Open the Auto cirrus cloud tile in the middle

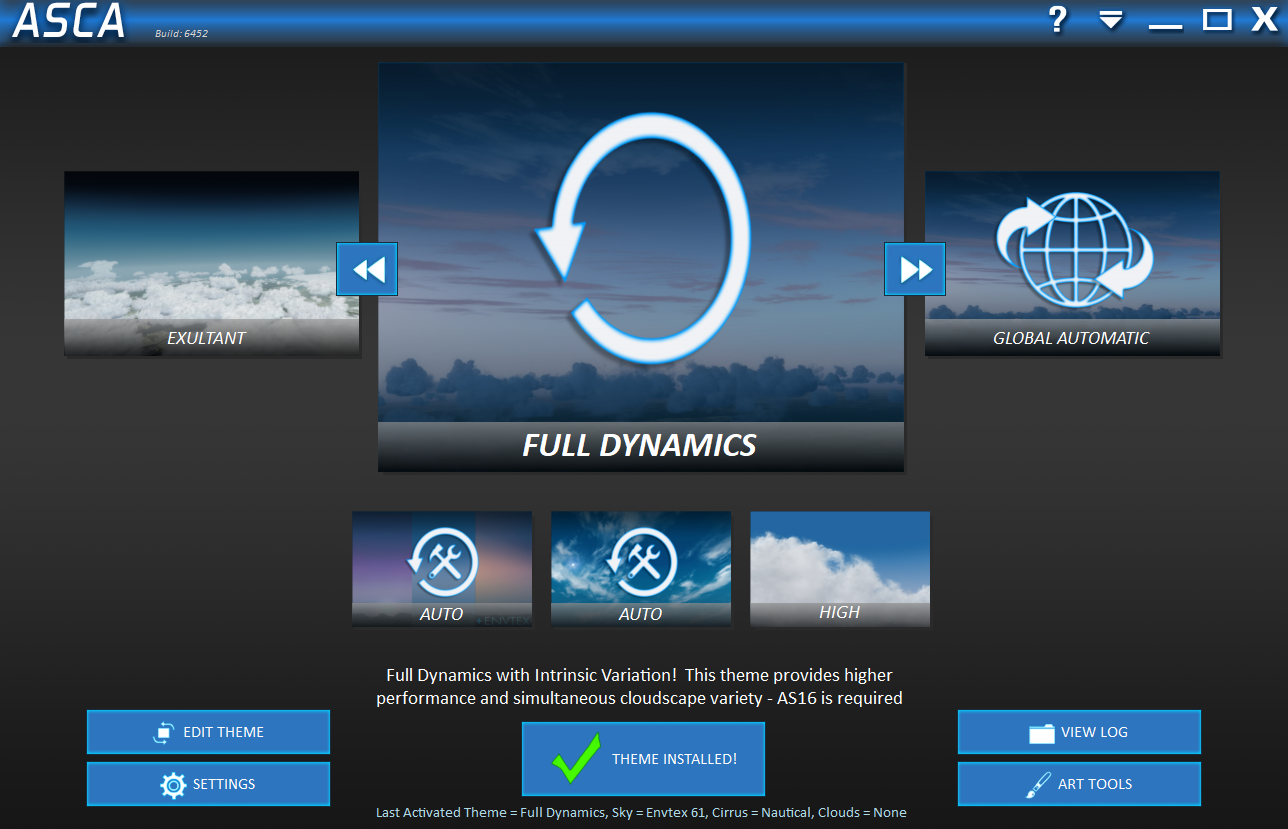click(641, 569)
